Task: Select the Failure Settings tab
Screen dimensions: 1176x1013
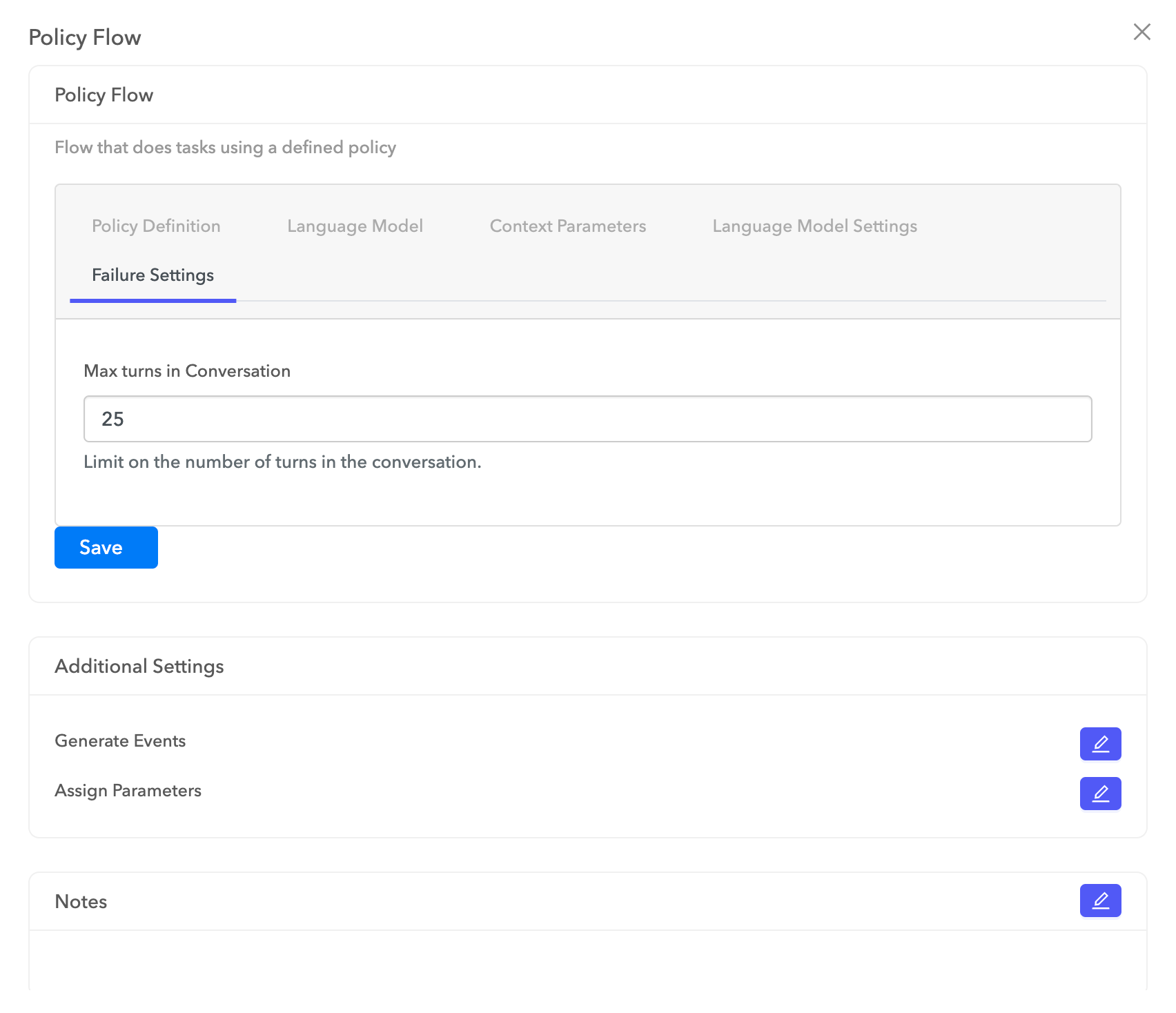Action: click(x=153, y=275)
